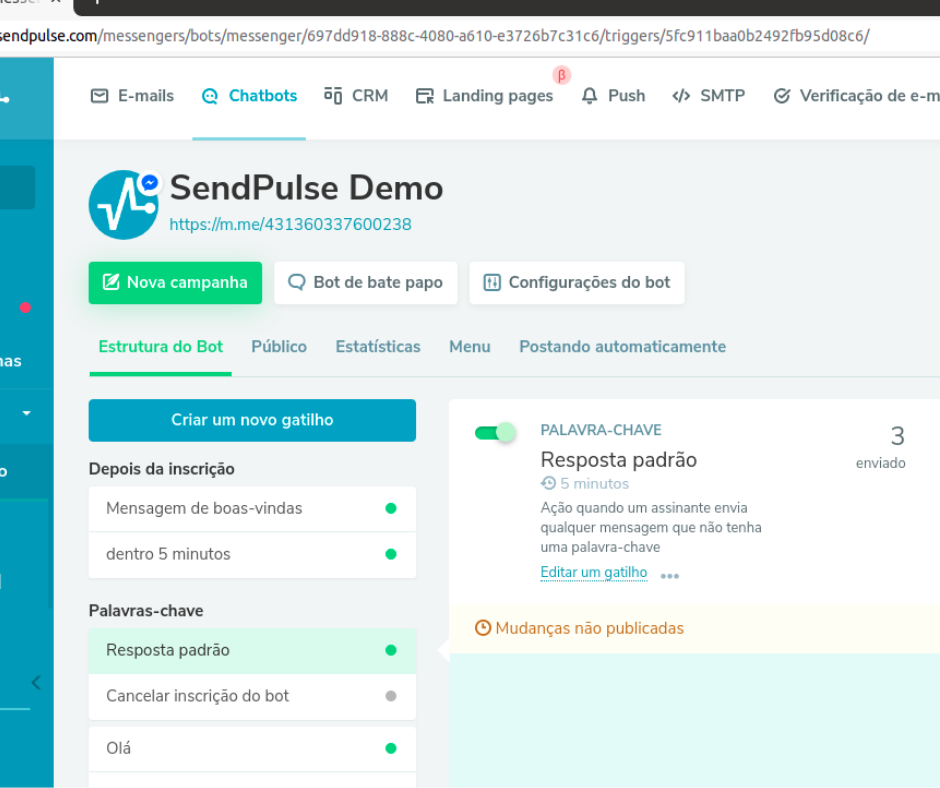Click the Depois da inscrição heading
Image resolution: width=940 pixels, height=788 pixels.
(161, 469)
